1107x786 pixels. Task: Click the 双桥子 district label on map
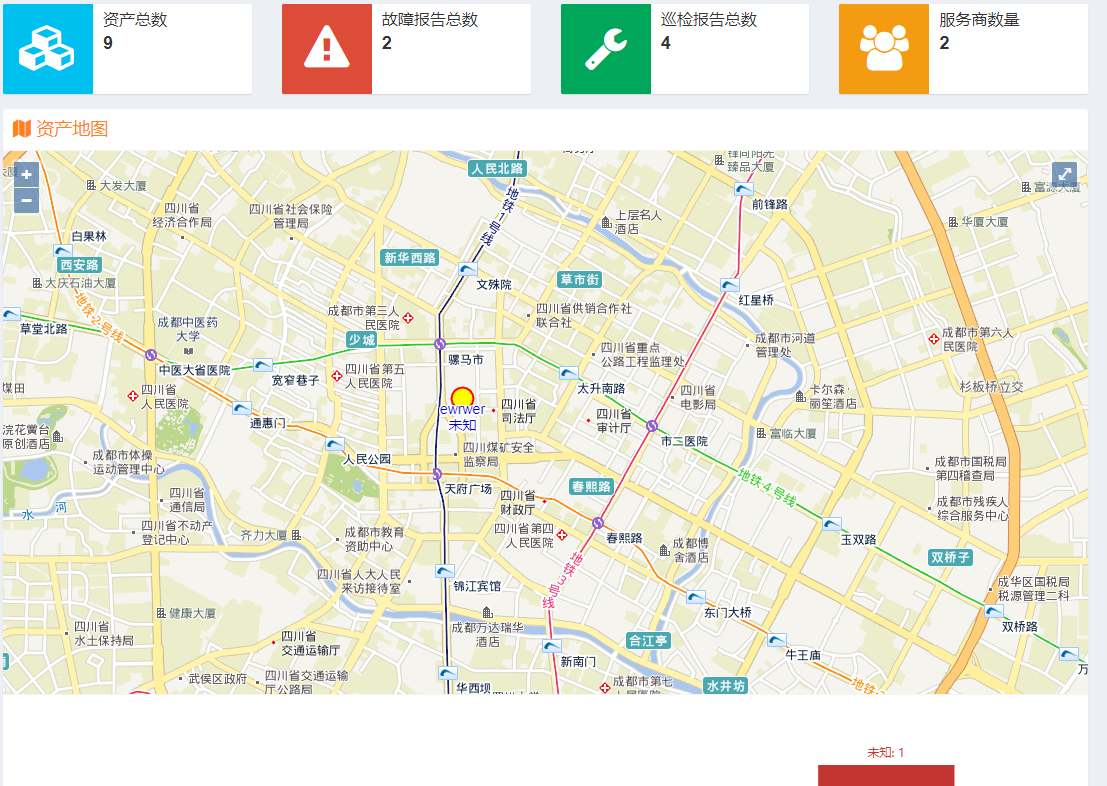[950, 557]
